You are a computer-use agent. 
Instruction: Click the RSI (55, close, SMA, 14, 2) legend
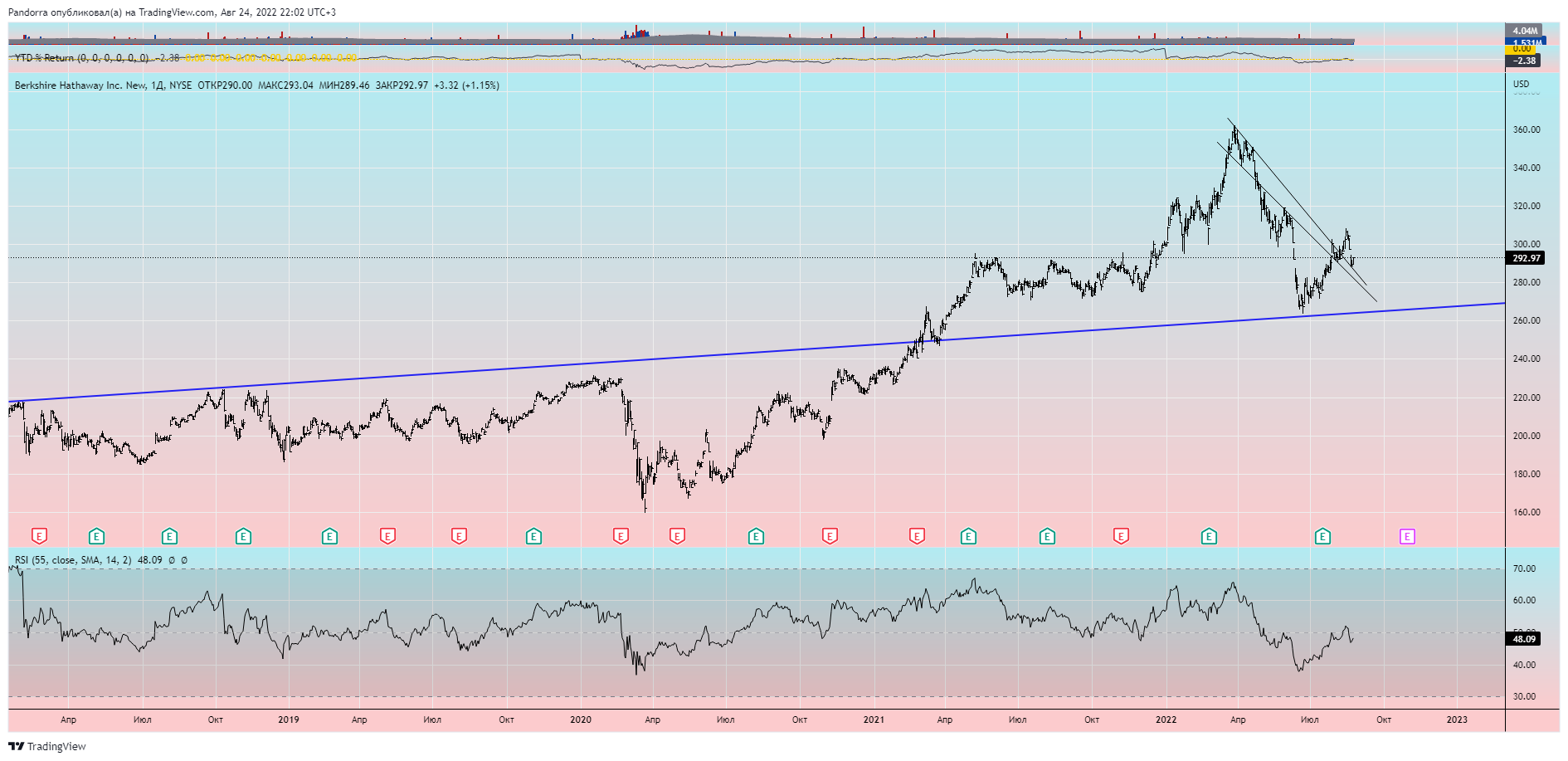[73, 560]
